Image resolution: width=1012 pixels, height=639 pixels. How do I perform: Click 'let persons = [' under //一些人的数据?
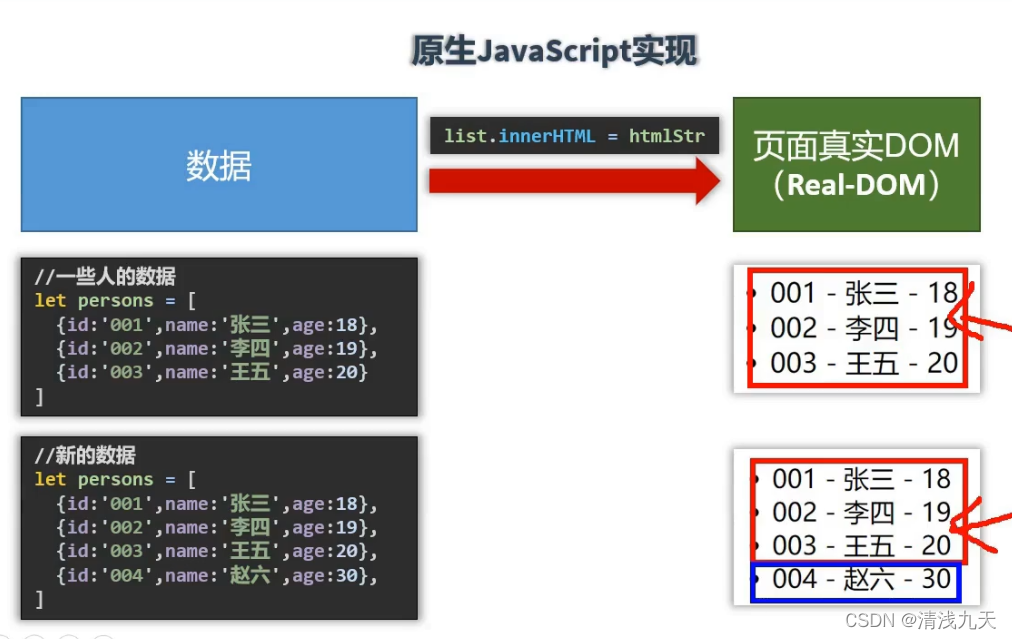115,301
